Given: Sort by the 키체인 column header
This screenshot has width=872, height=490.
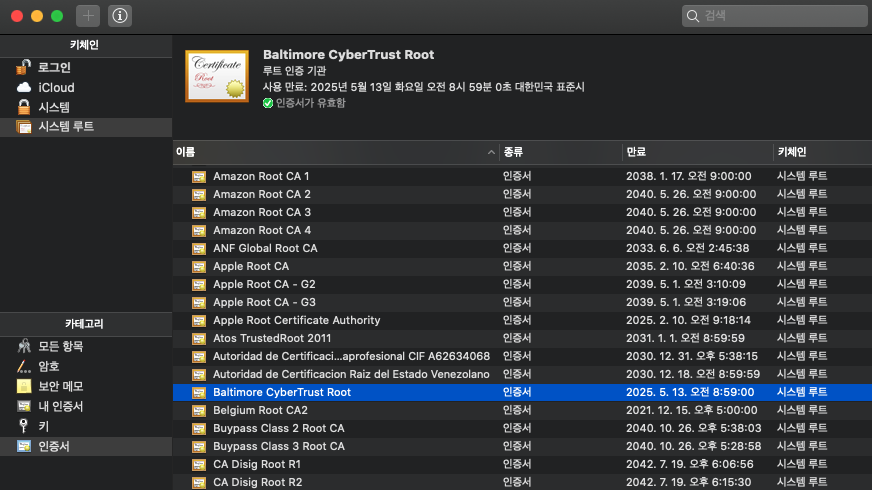Looking at the screenshot, I should coord(823,152).
